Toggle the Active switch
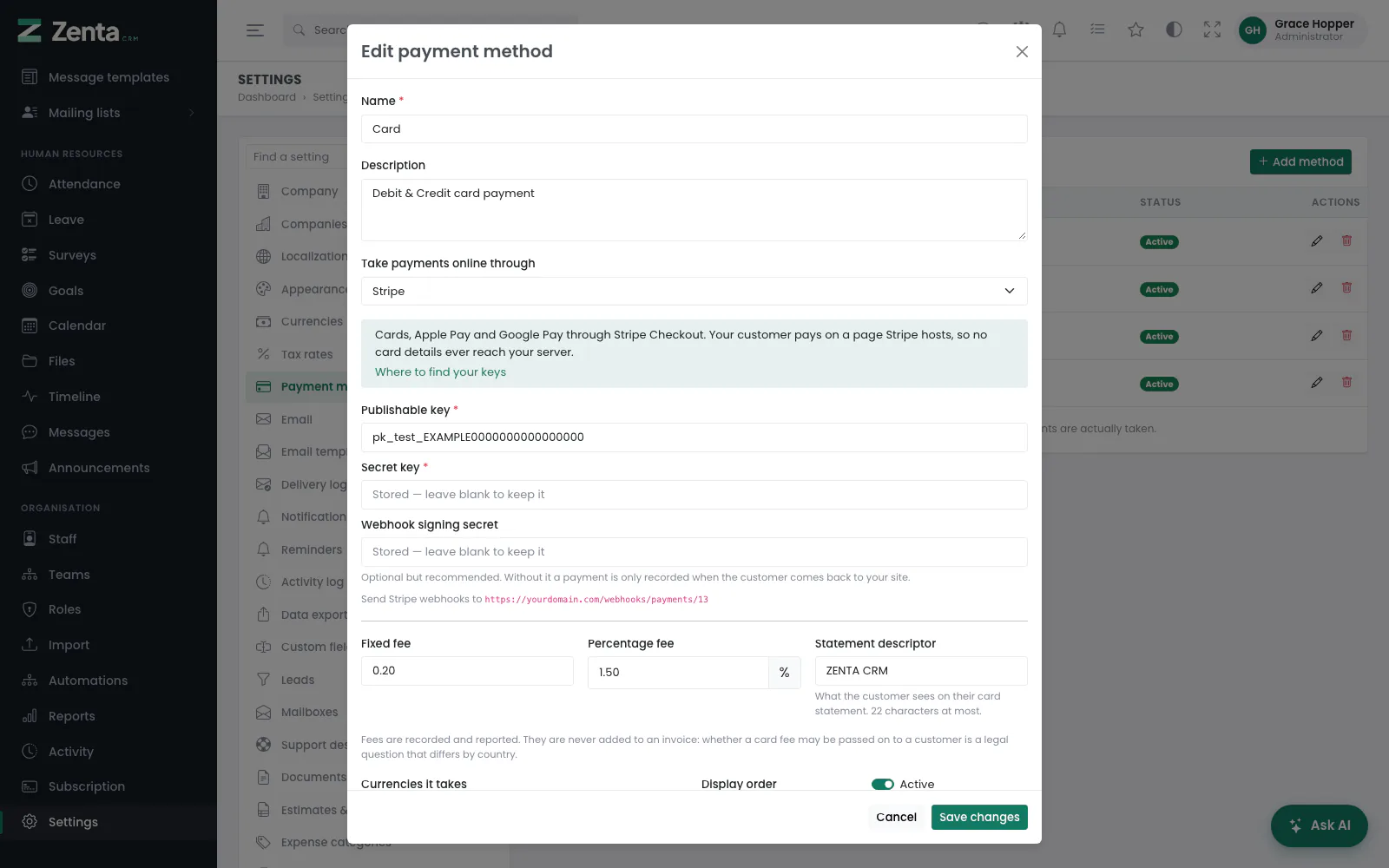Image resolution: width=1389 pixels, height=868 pixels. [x=883, y=784]
